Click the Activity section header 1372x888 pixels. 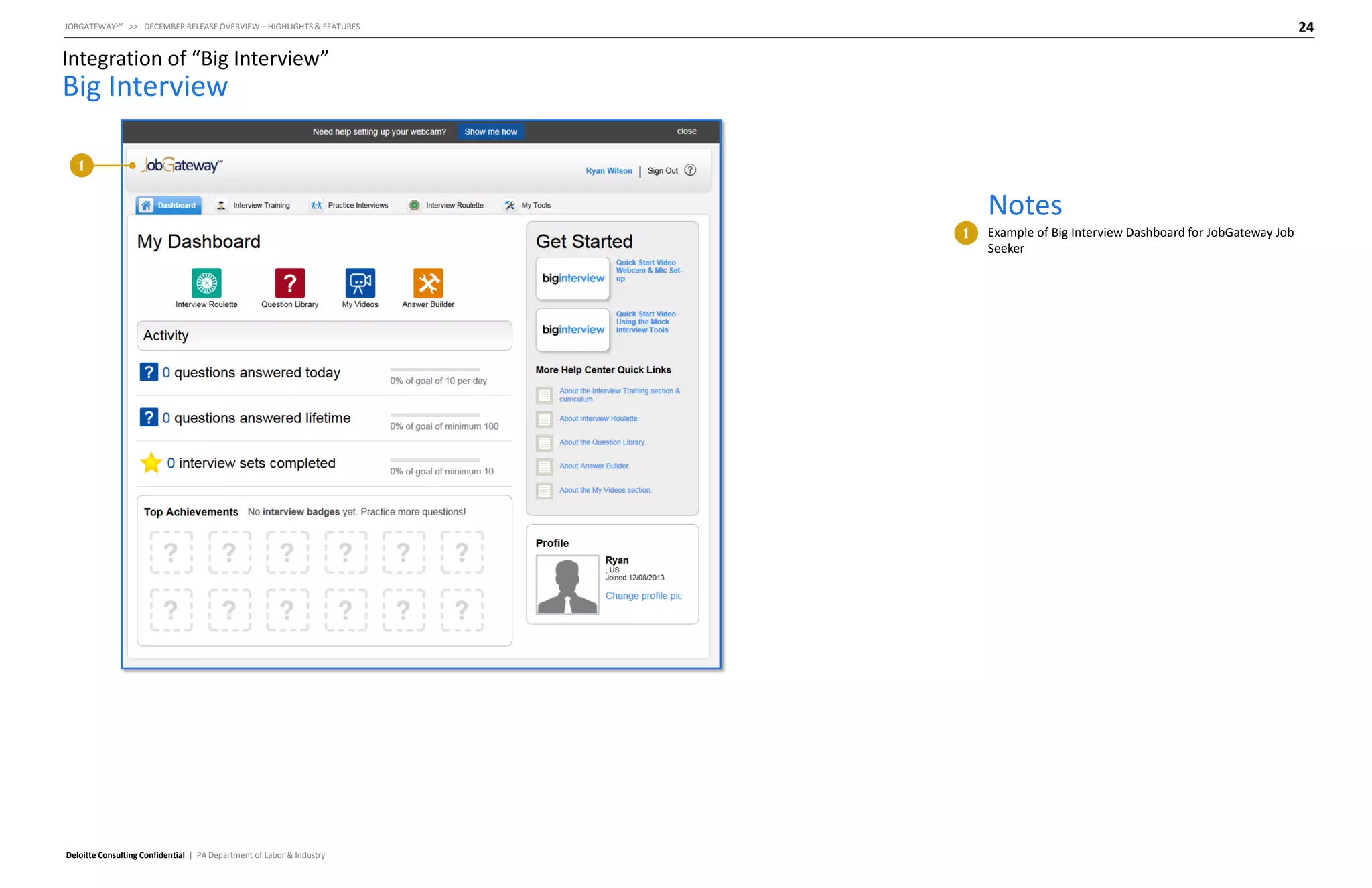point(324,335)
